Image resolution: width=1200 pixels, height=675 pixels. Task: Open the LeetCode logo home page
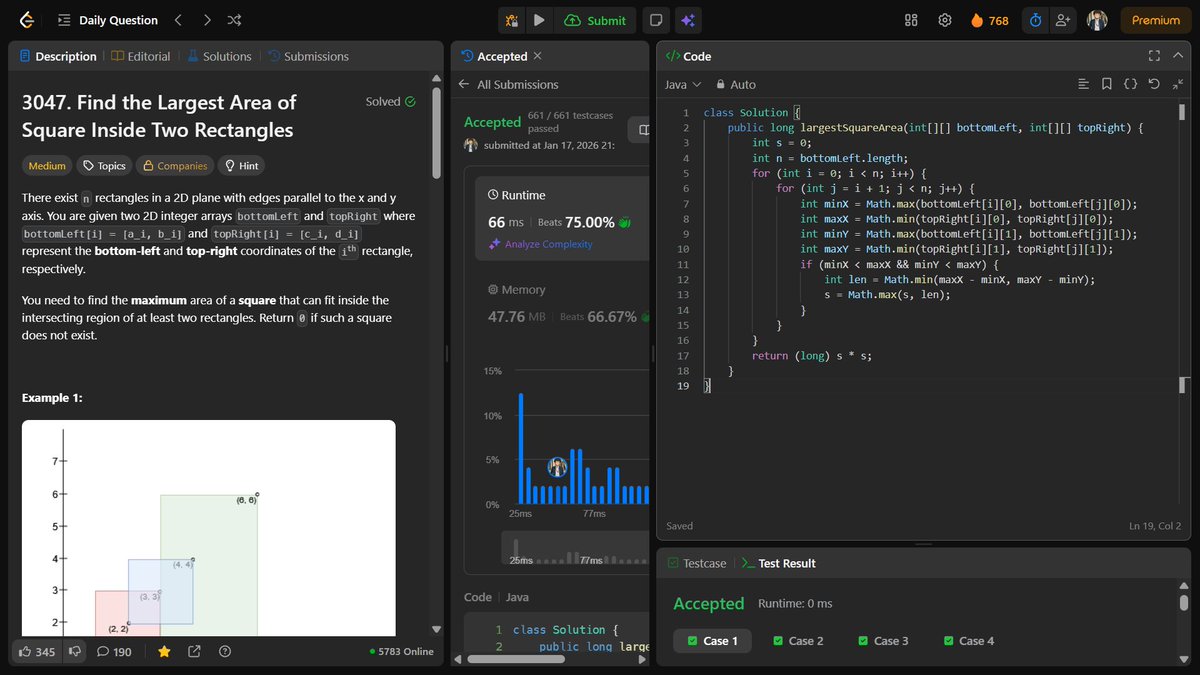click(x=26, y=20)
